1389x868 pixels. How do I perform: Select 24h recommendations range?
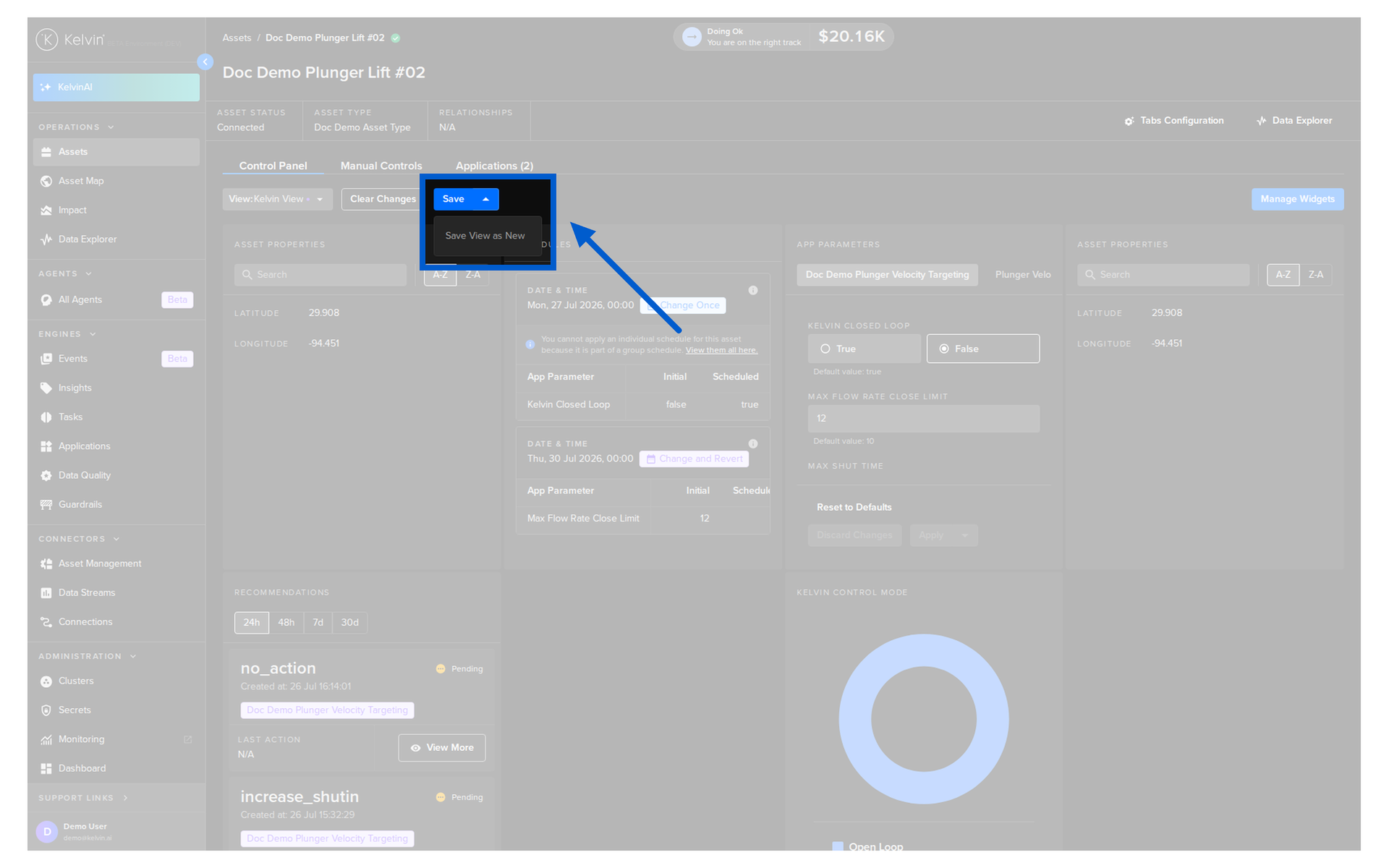252,623
